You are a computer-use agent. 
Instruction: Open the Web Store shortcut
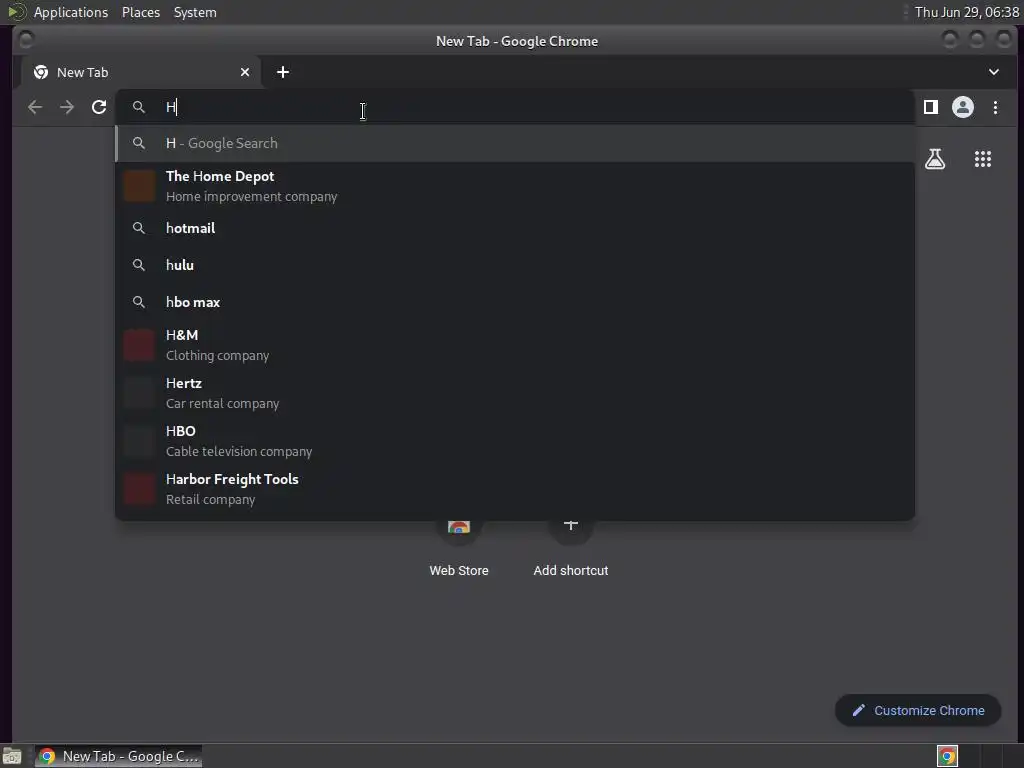click(458, 549)
